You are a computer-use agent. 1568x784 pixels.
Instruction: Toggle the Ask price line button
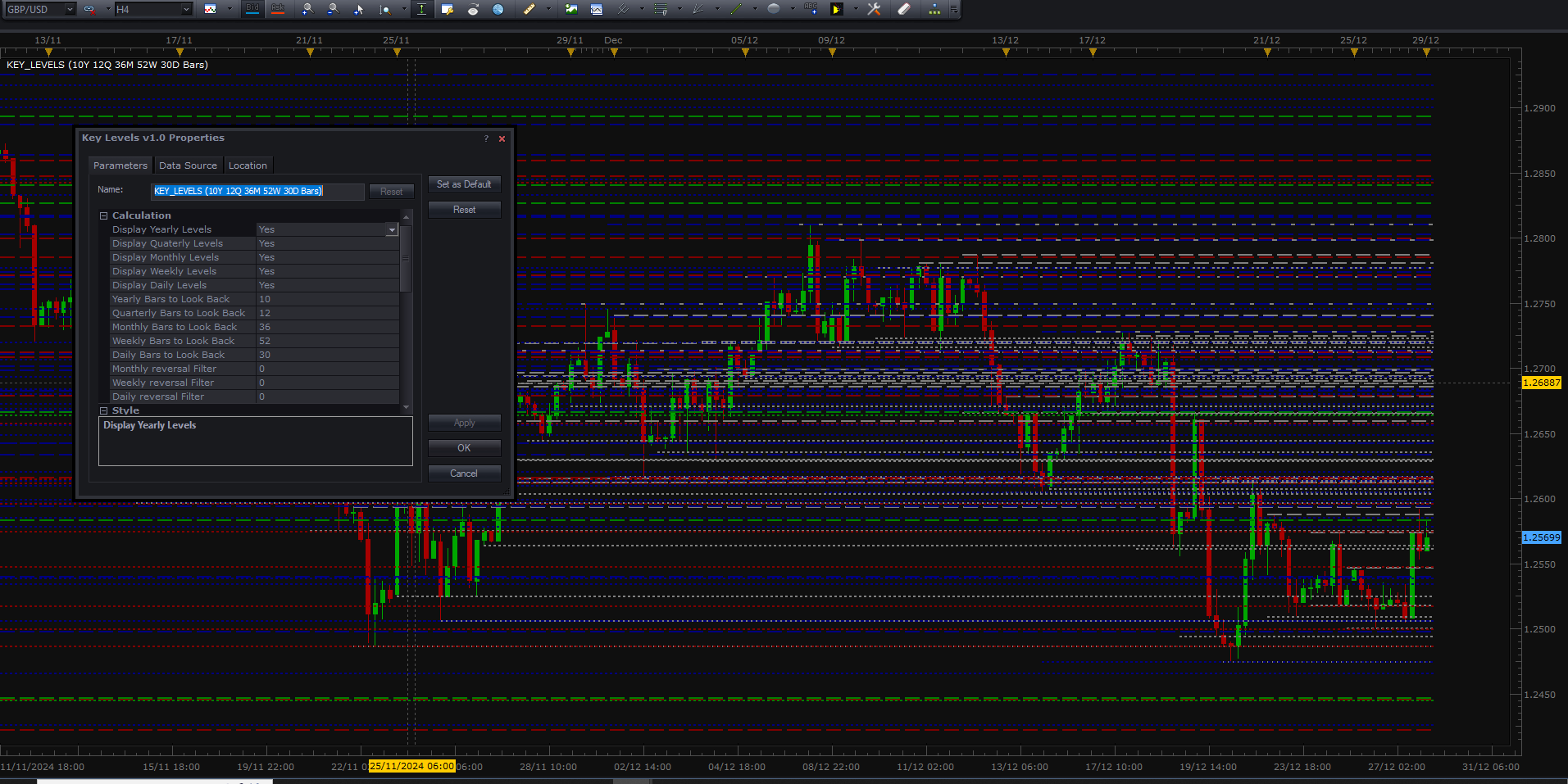(x=278, y=9)
